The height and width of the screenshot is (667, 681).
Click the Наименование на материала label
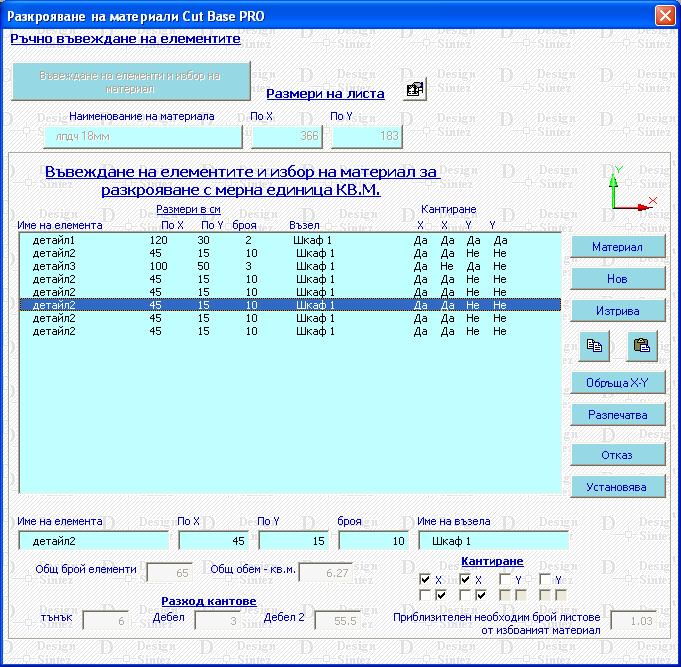tap(142, 116)
